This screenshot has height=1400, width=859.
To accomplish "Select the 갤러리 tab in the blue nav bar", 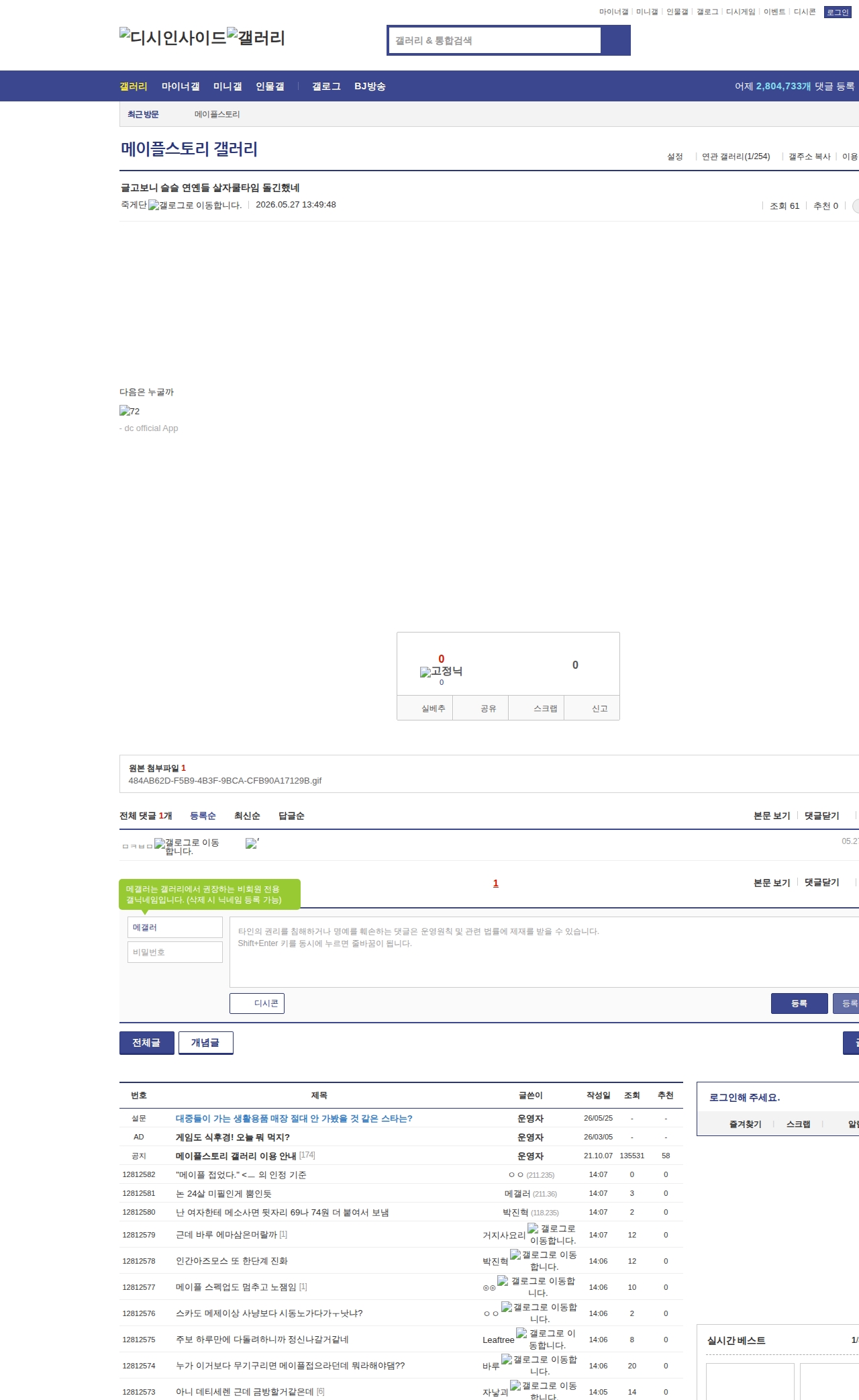I will pyautogui.click(x=134, y=86).
